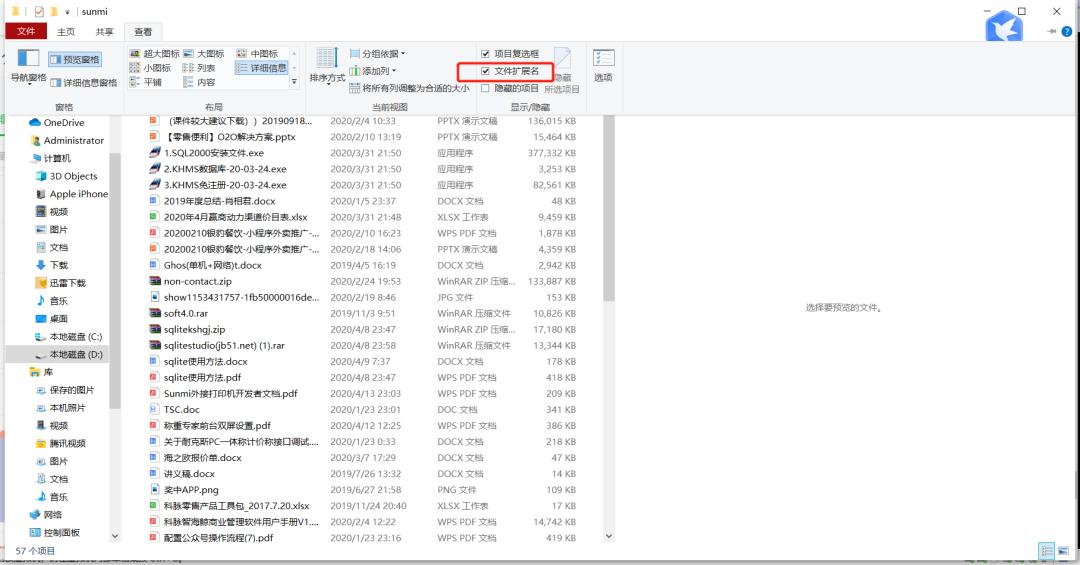Select 本地磁盘 (C:) drive
The image size is (1080, 565).
click(69, 337)
